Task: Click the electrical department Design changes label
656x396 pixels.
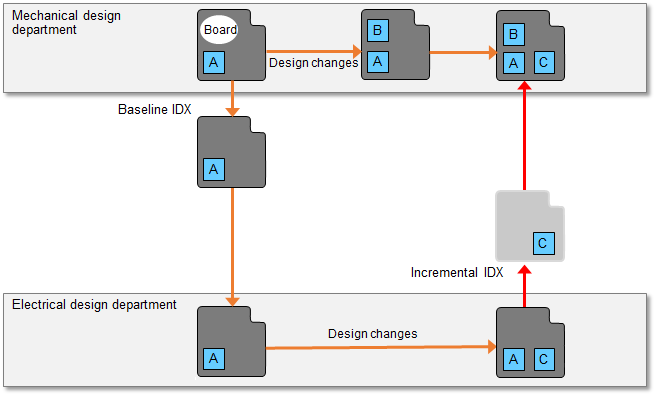Action: coord(372,334)
